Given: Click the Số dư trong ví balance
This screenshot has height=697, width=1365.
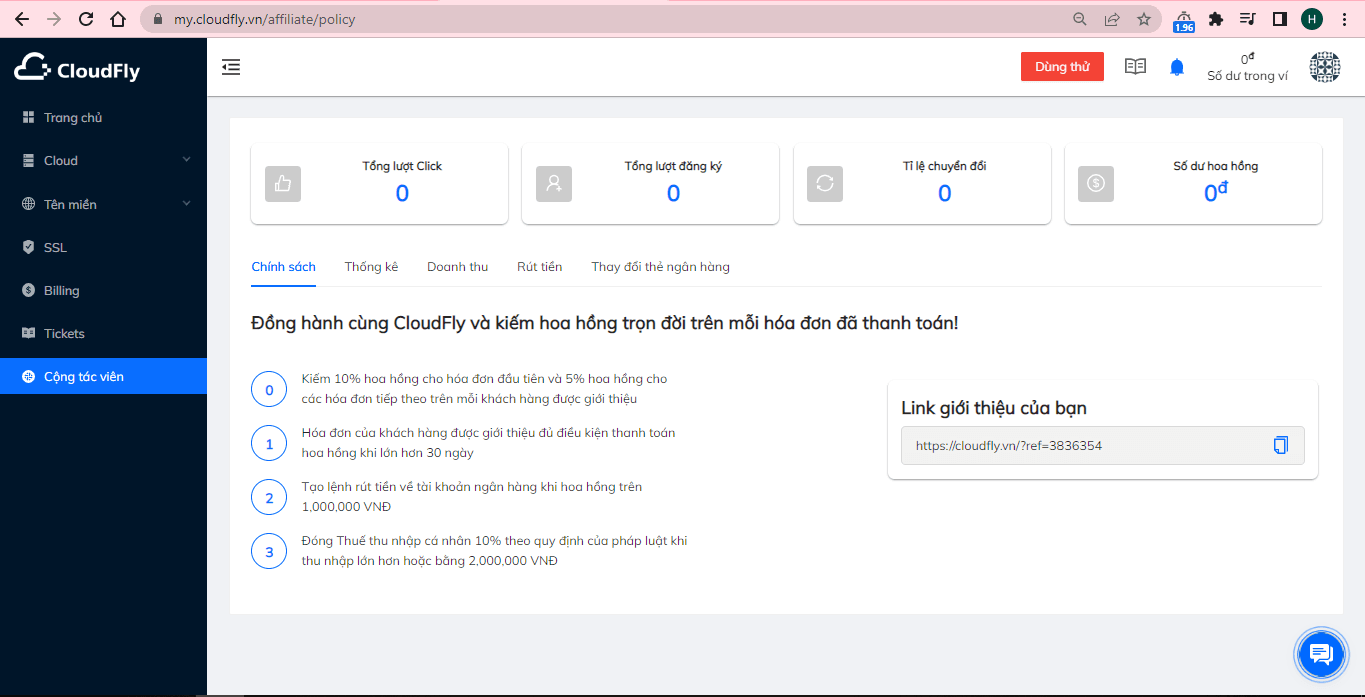Looking at the screenshot, I should point(1247,67).
